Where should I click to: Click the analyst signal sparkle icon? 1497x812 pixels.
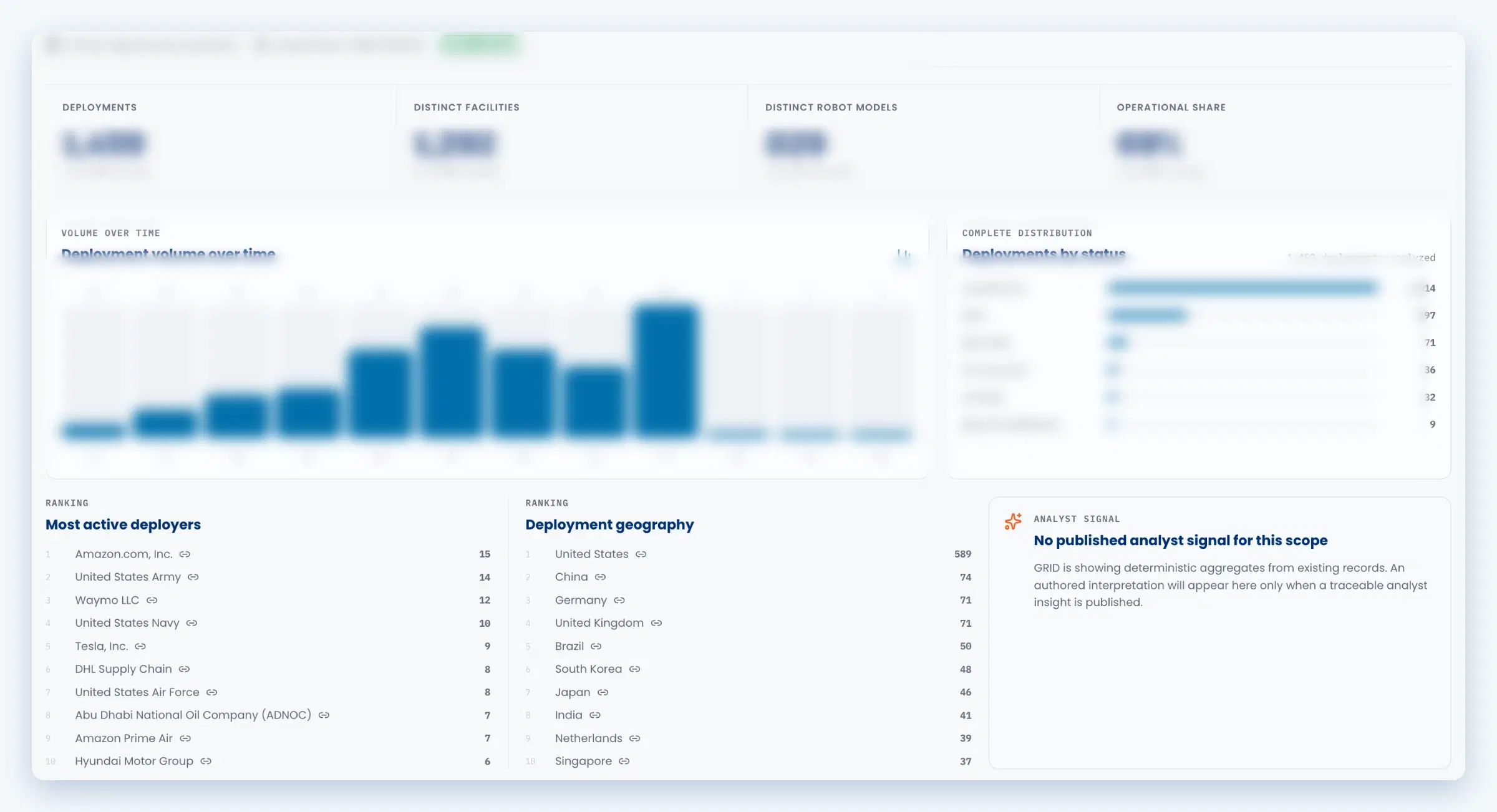[x=1013, y=521]
